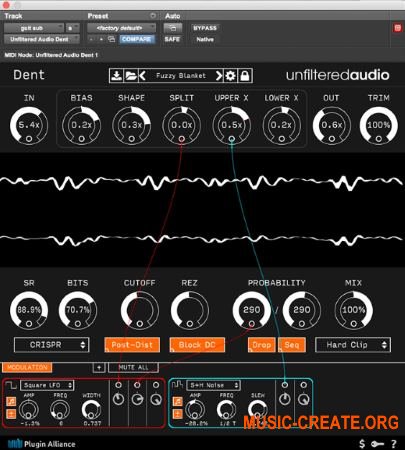Toggle Square LFO tempo sync note button
The height and width of the screenshot is (450, 405).
(x=11, y=401)
